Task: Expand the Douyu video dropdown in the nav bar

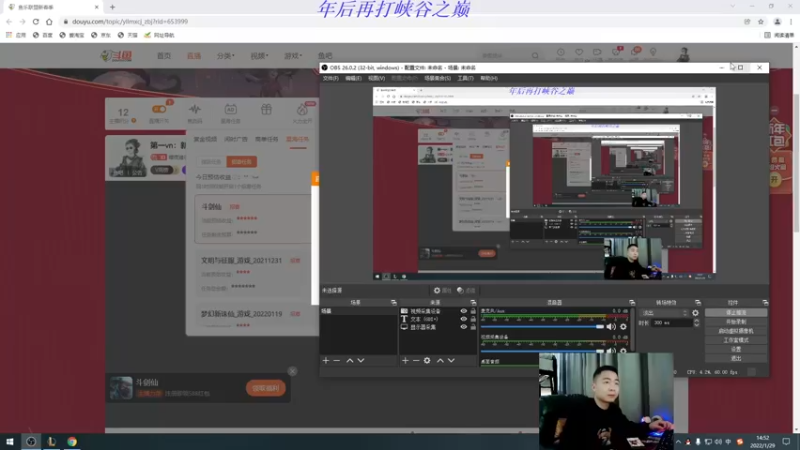Action: [259, 56]
